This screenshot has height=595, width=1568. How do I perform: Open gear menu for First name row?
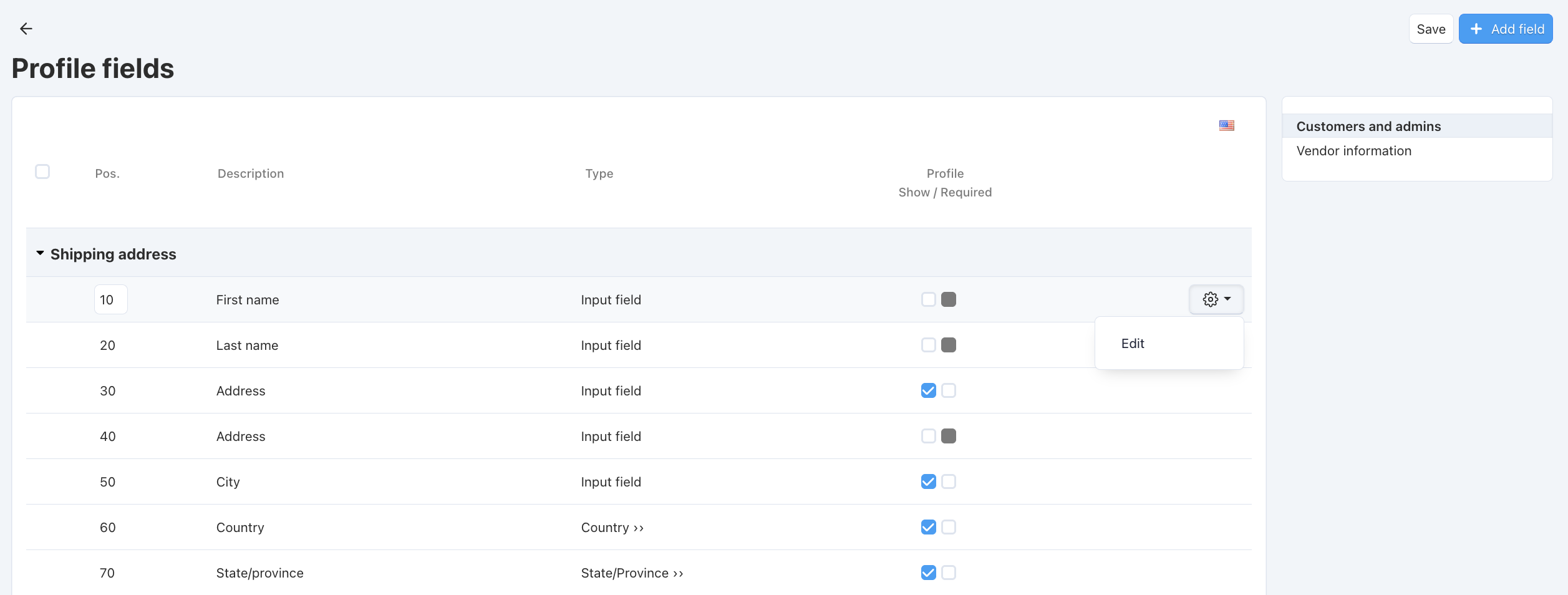click(x=1216, y=299)
